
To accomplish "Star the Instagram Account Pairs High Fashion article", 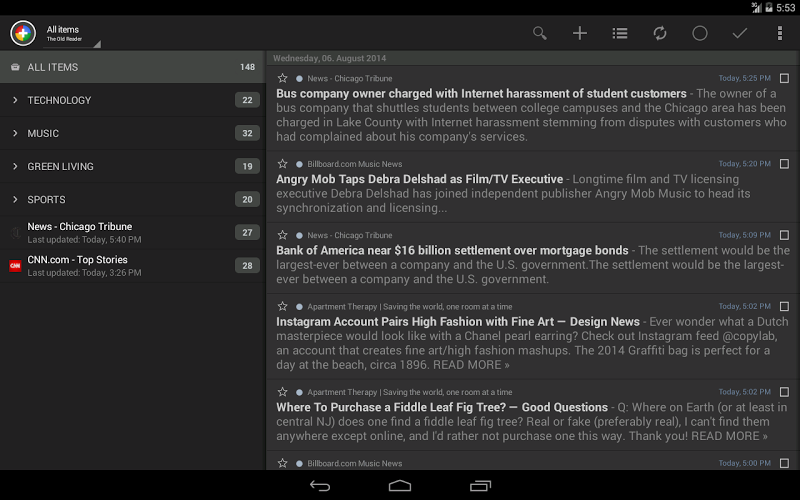I will tap(282, 306).
